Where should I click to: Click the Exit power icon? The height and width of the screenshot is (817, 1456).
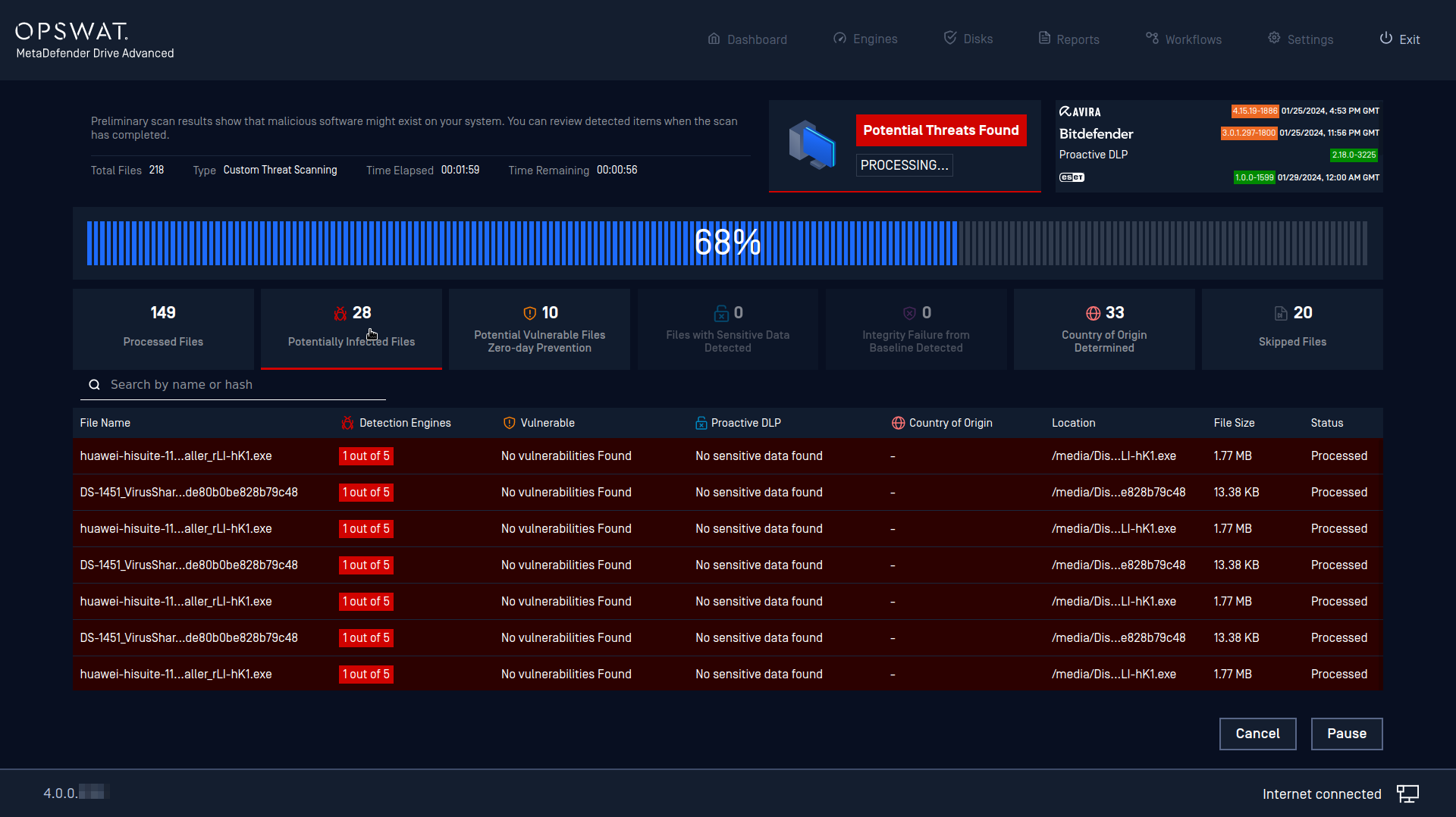point(1385,38)
